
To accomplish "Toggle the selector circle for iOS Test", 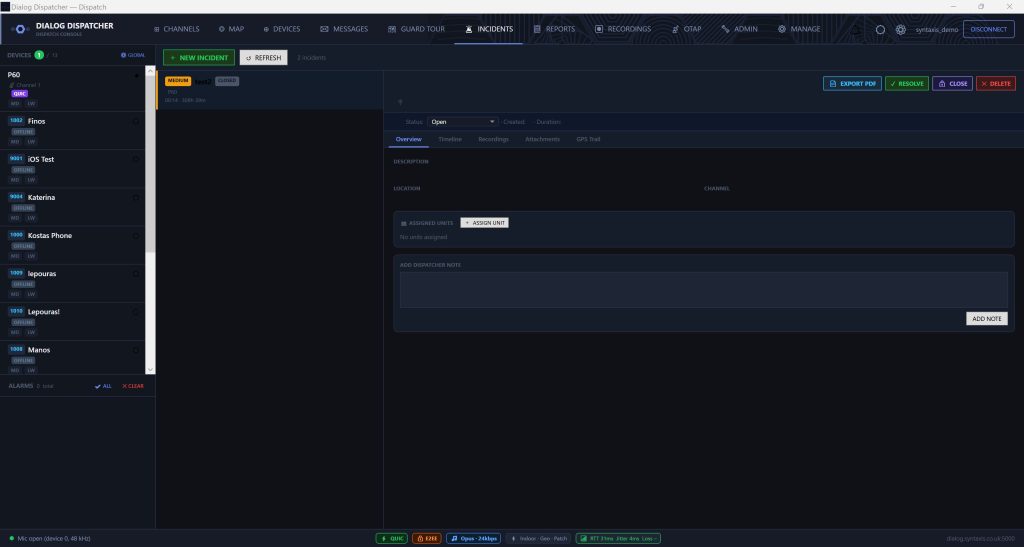I will point(136,159).
